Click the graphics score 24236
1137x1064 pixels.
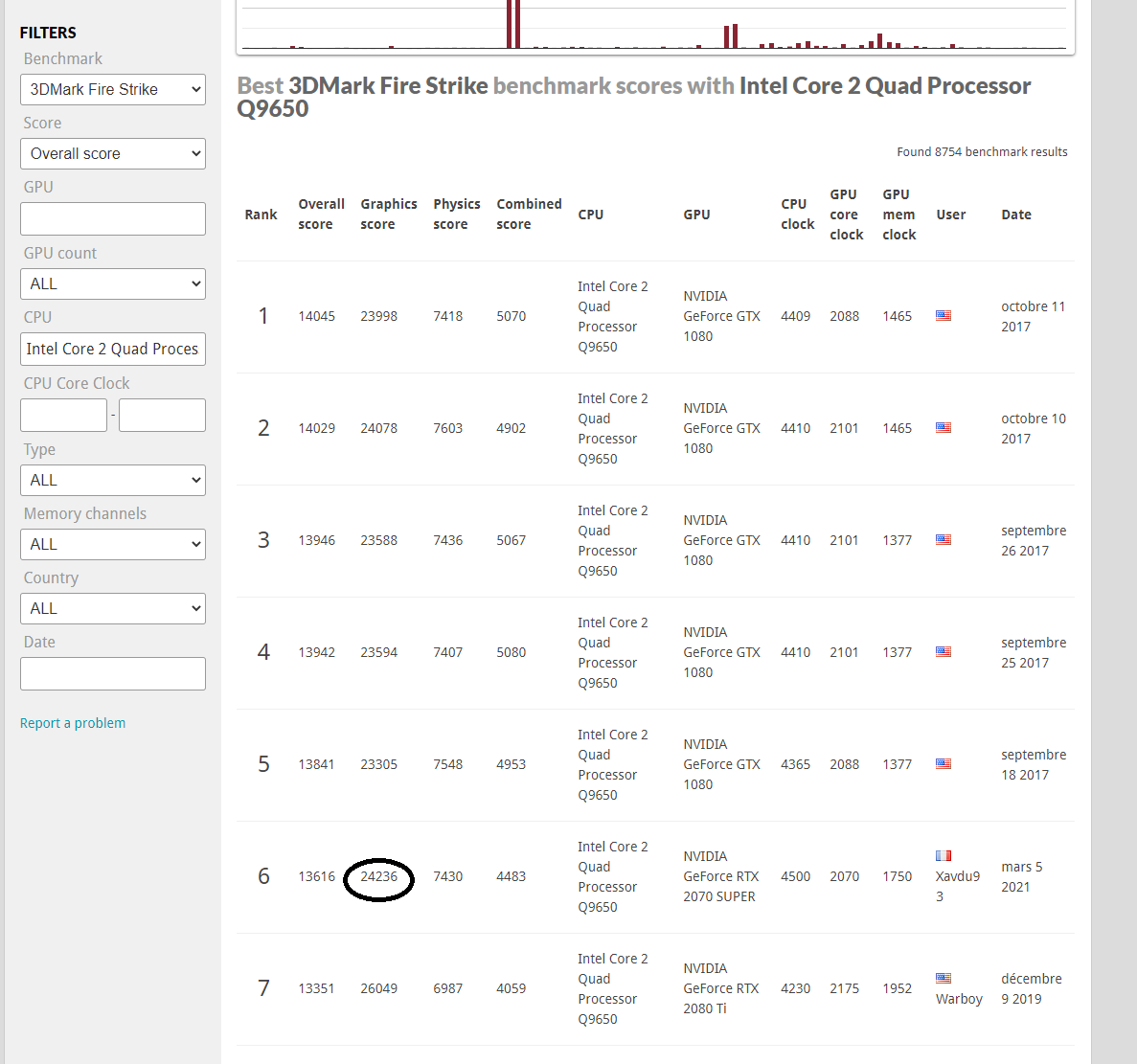(379, 876)
